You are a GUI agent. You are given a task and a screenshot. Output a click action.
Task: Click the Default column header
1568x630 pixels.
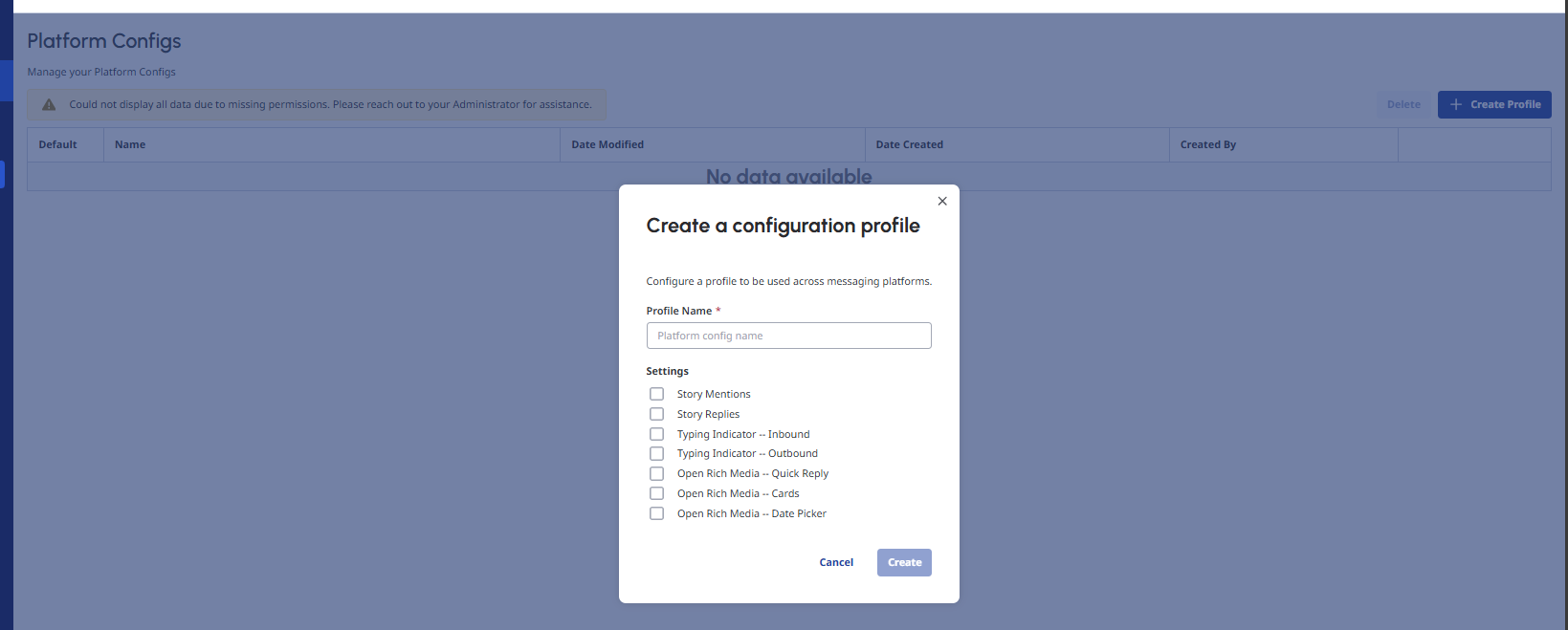[x=57, y=144]
